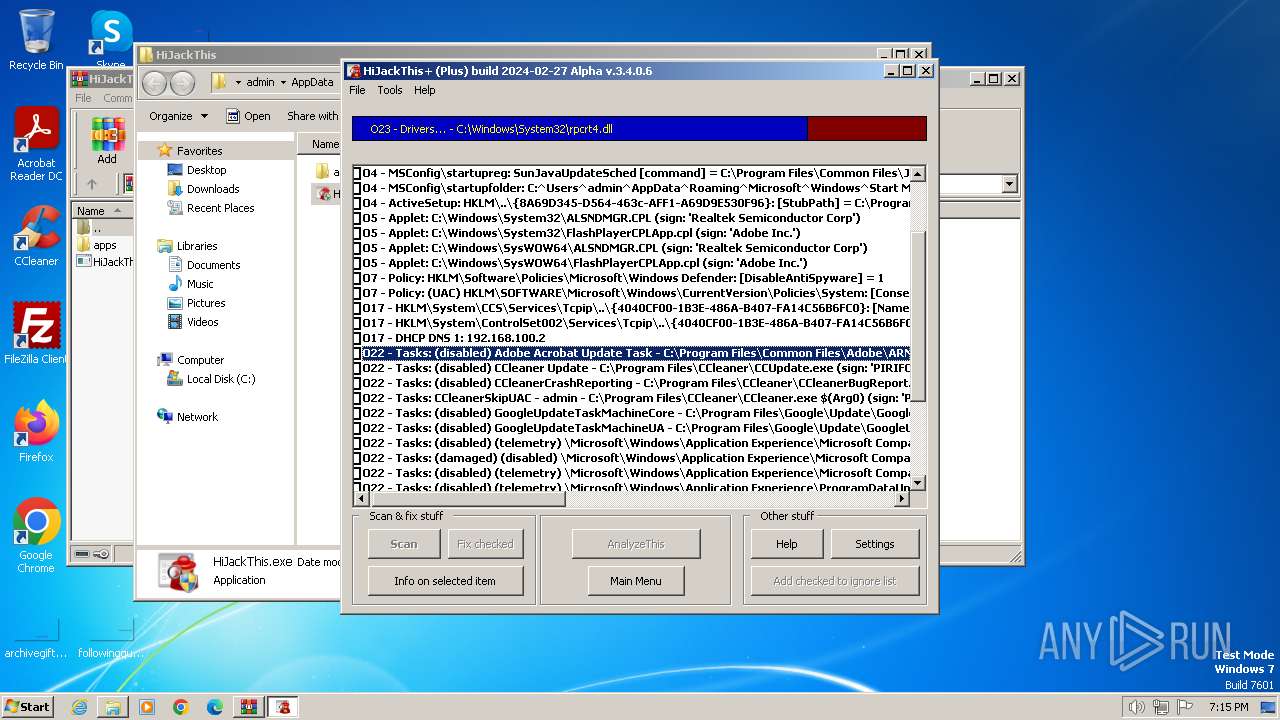The image size is (1280, 720).
Task: Launch CCleaner desktop shortcut
Action: [36, 235]
